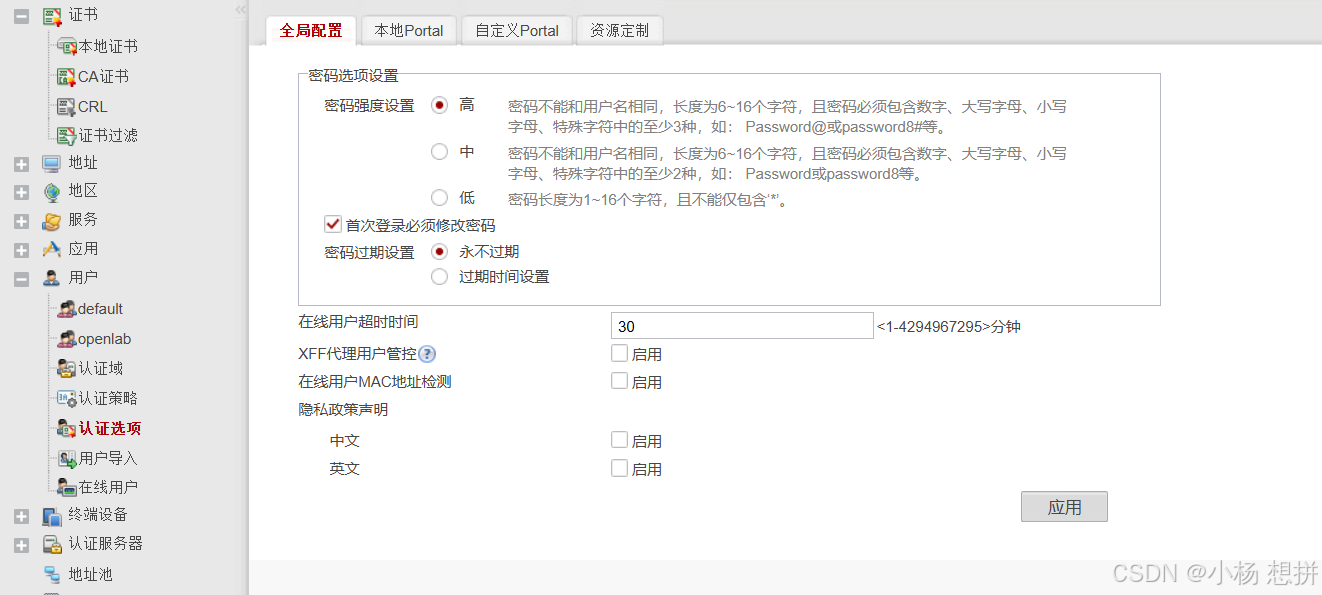Open CA证书 in the sidebar
The height and width of the screenshot is (595, 1322).
(104, 77)
